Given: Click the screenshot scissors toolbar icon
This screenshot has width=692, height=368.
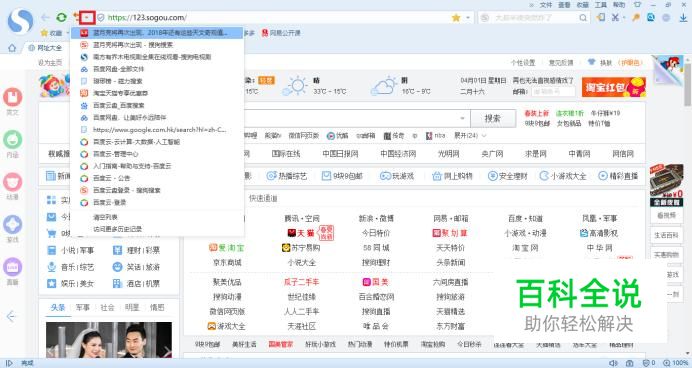Looking at the screenshot, I should [615, 18].
